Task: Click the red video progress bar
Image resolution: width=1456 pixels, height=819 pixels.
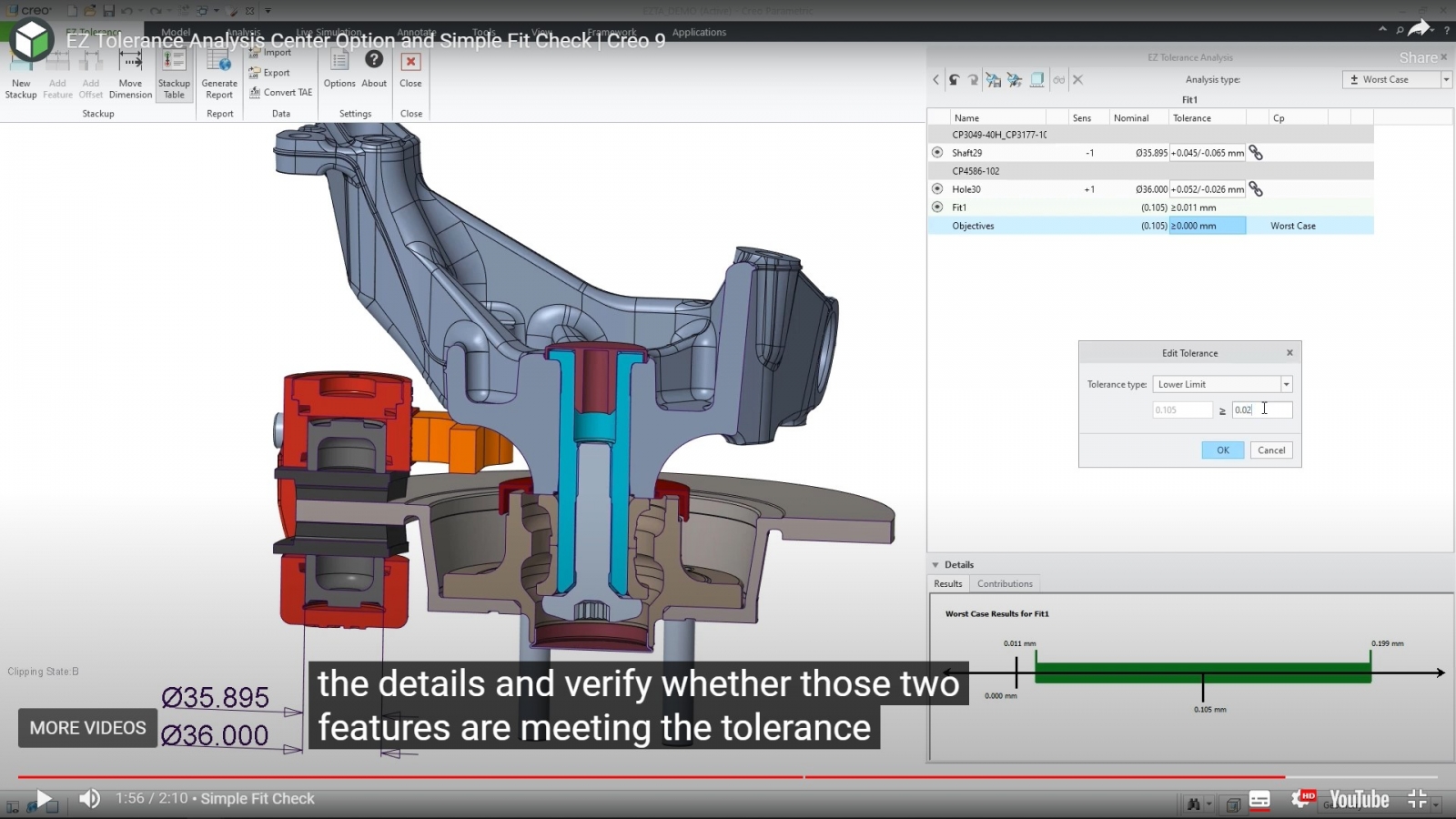Action: pos(409,777)
